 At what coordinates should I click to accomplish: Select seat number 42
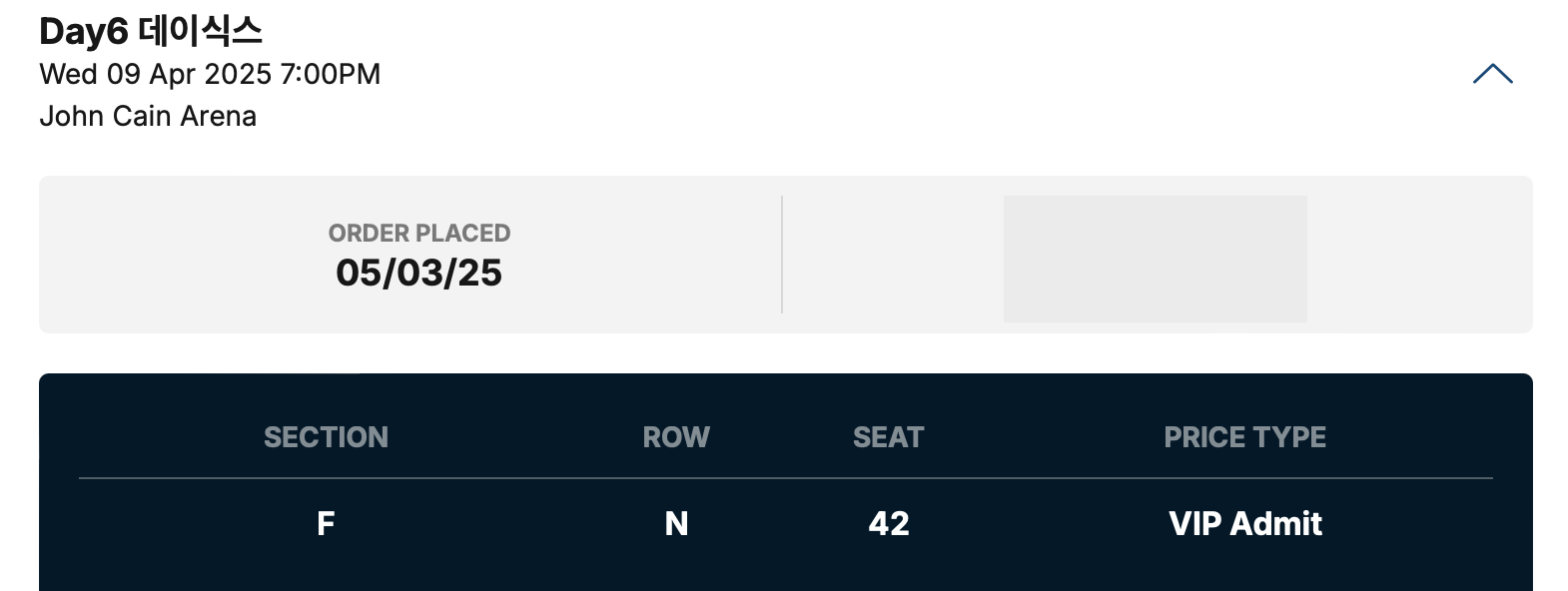[888, 524]
